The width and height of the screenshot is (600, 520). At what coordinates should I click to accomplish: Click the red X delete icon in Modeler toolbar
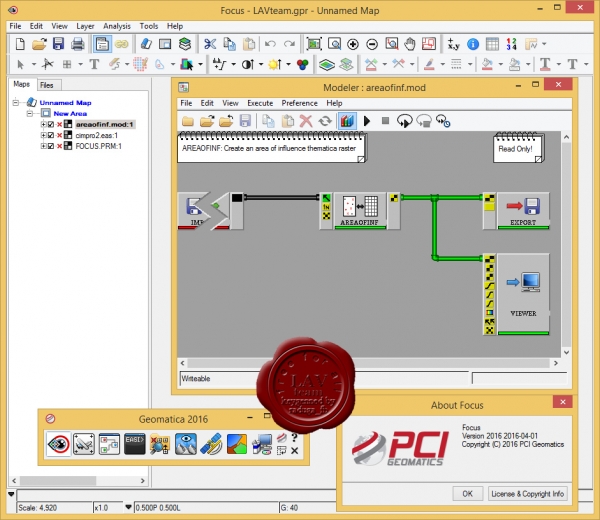(305, 121)
